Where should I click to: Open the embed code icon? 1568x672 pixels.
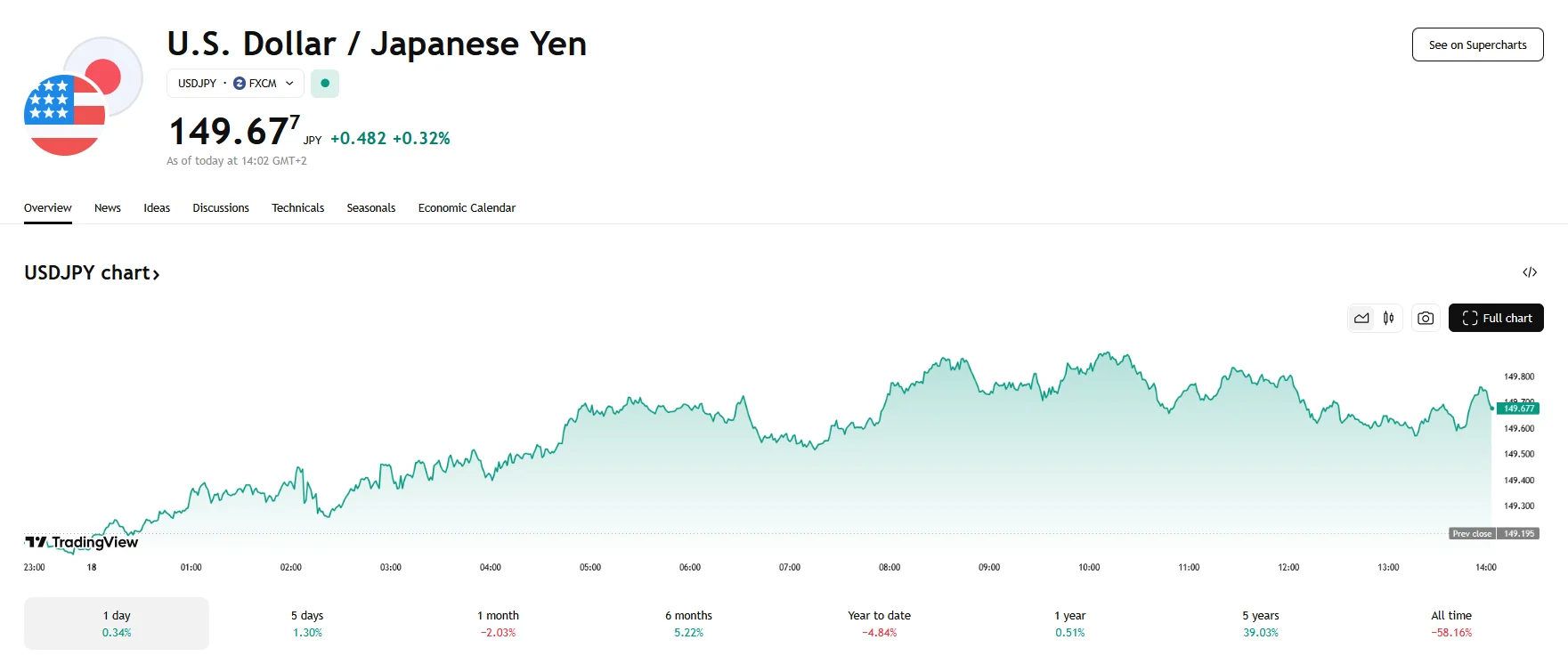[x=1529, y=272]
